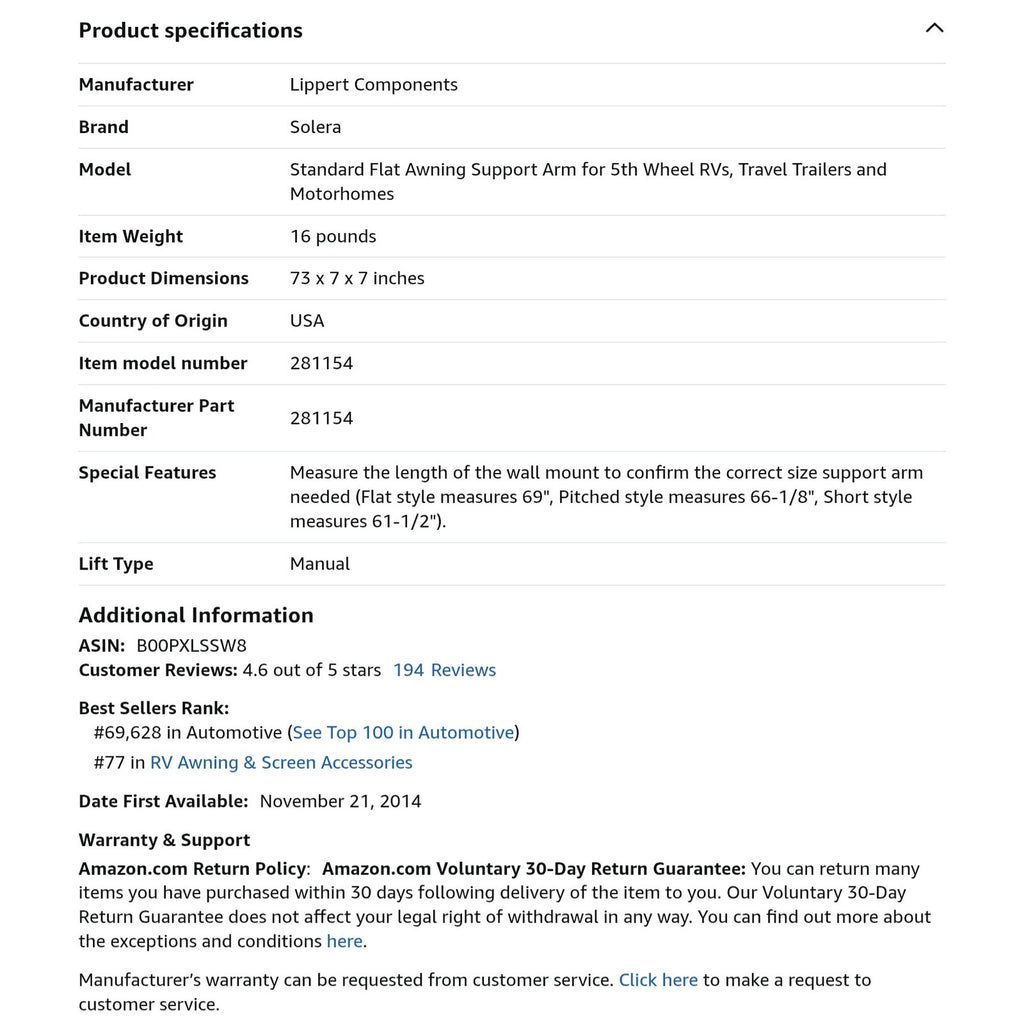Select the ASIN value B00PXLSSW8

coord(191,646)
